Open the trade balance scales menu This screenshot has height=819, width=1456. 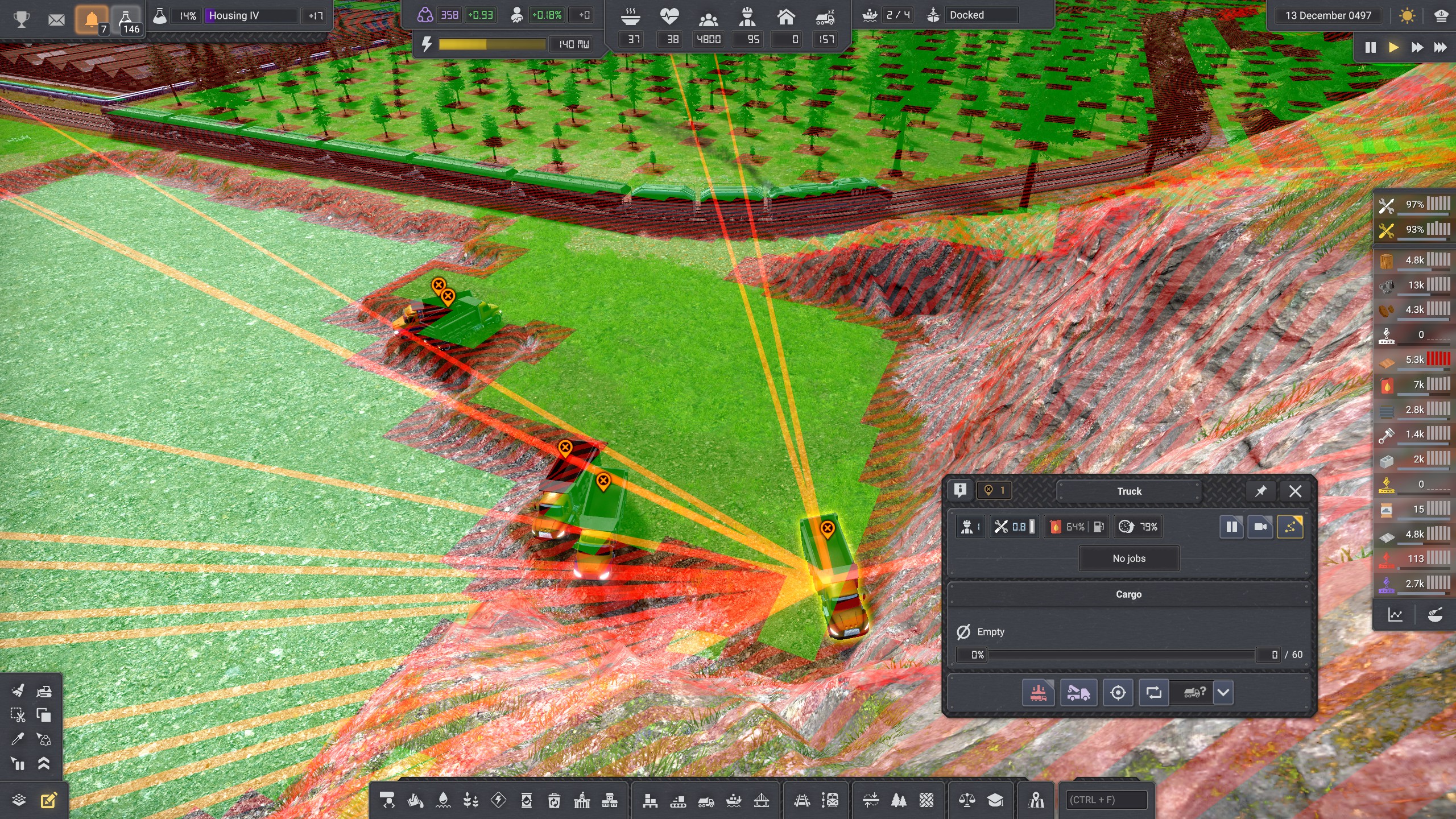coord(967,801)
